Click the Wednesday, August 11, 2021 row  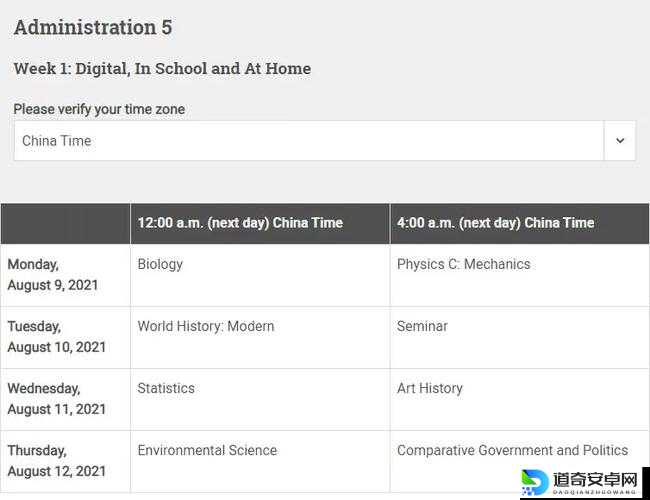(x=56, y=399)
